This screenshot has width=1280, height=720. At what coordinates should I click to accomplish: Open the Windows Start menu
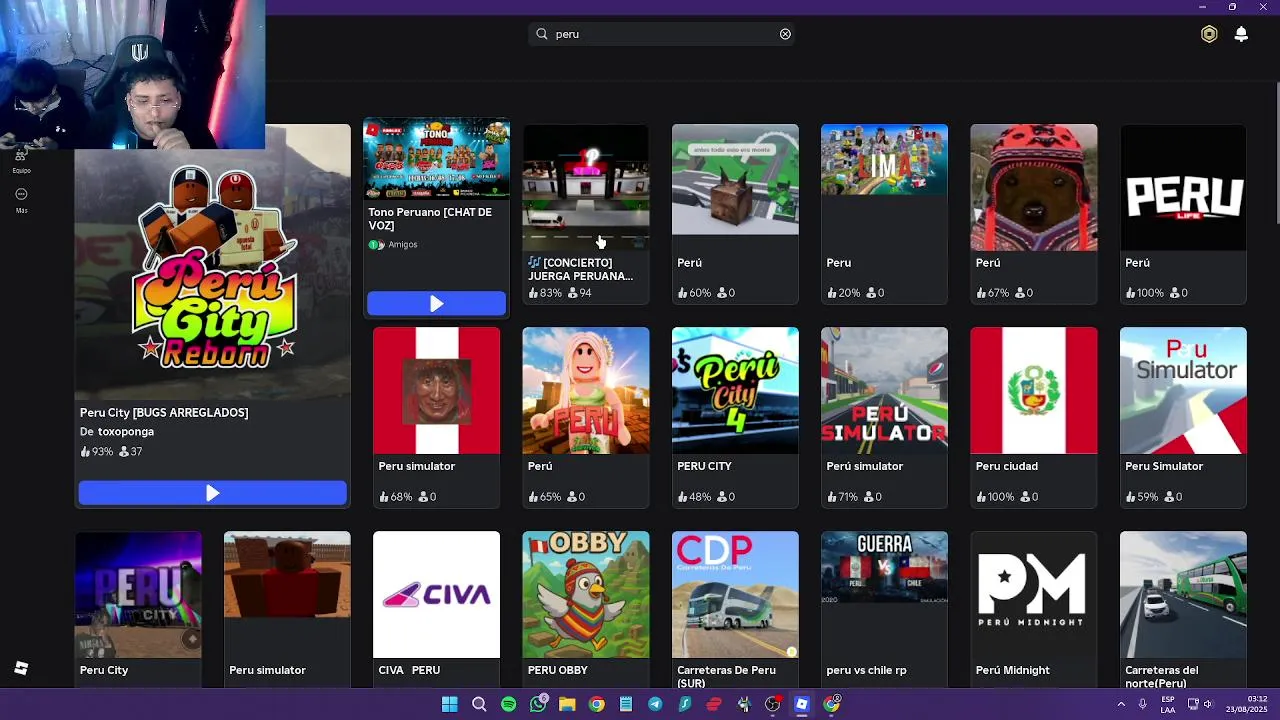[450, 704]
